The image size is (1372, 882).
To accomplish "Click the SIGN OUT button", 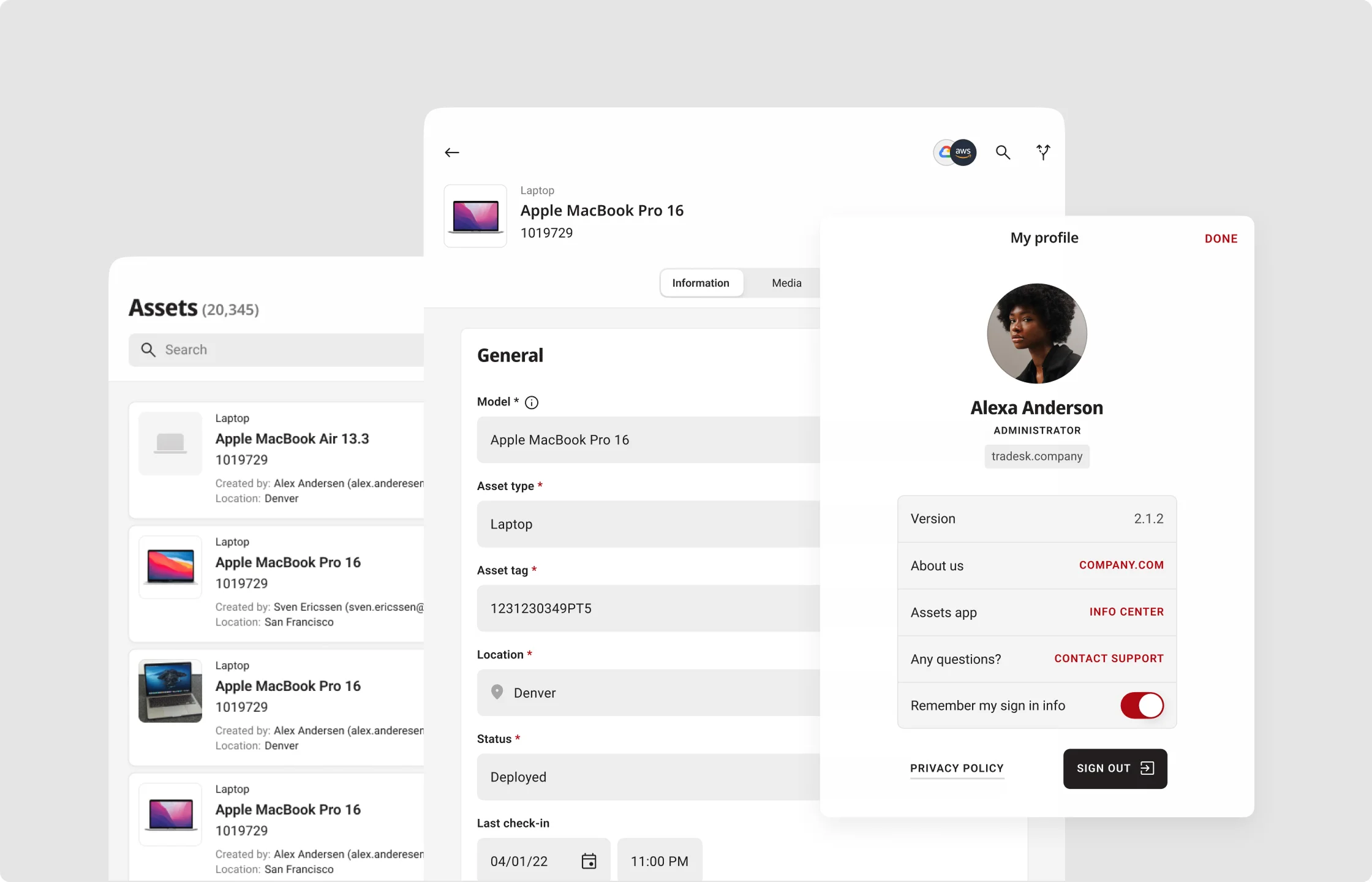I will [x=1115, y=769].
